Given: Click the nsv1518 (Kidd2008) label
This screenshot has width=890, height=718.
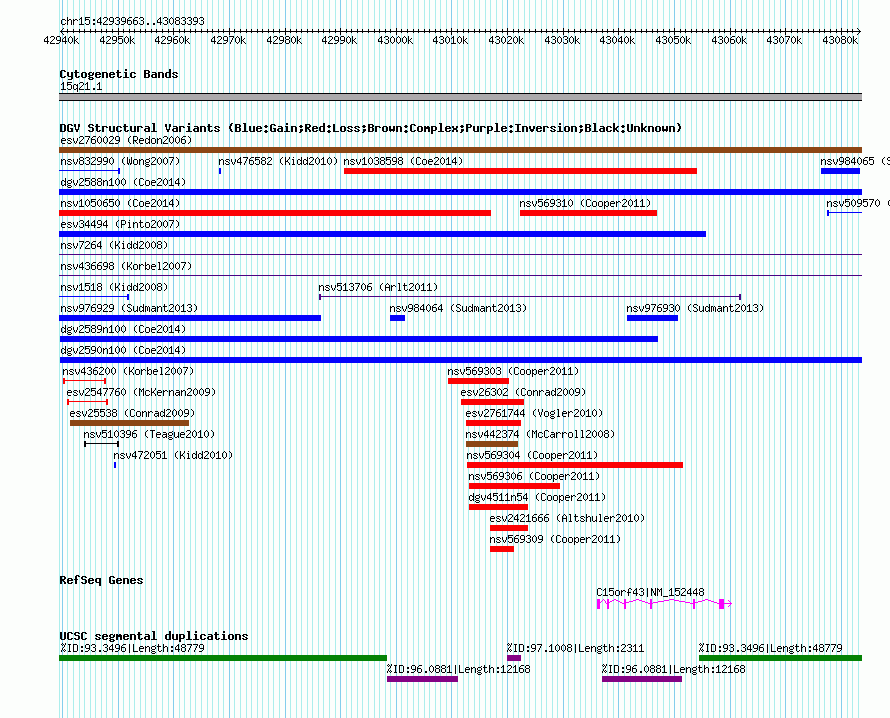Looking at the screenshot, I should 114,287.
